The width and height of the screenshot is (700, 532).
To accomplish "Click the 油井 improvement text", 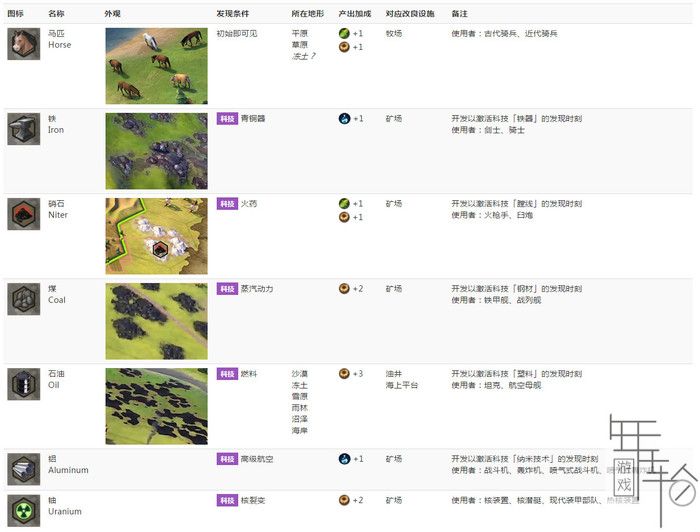I will click(394, 374).
